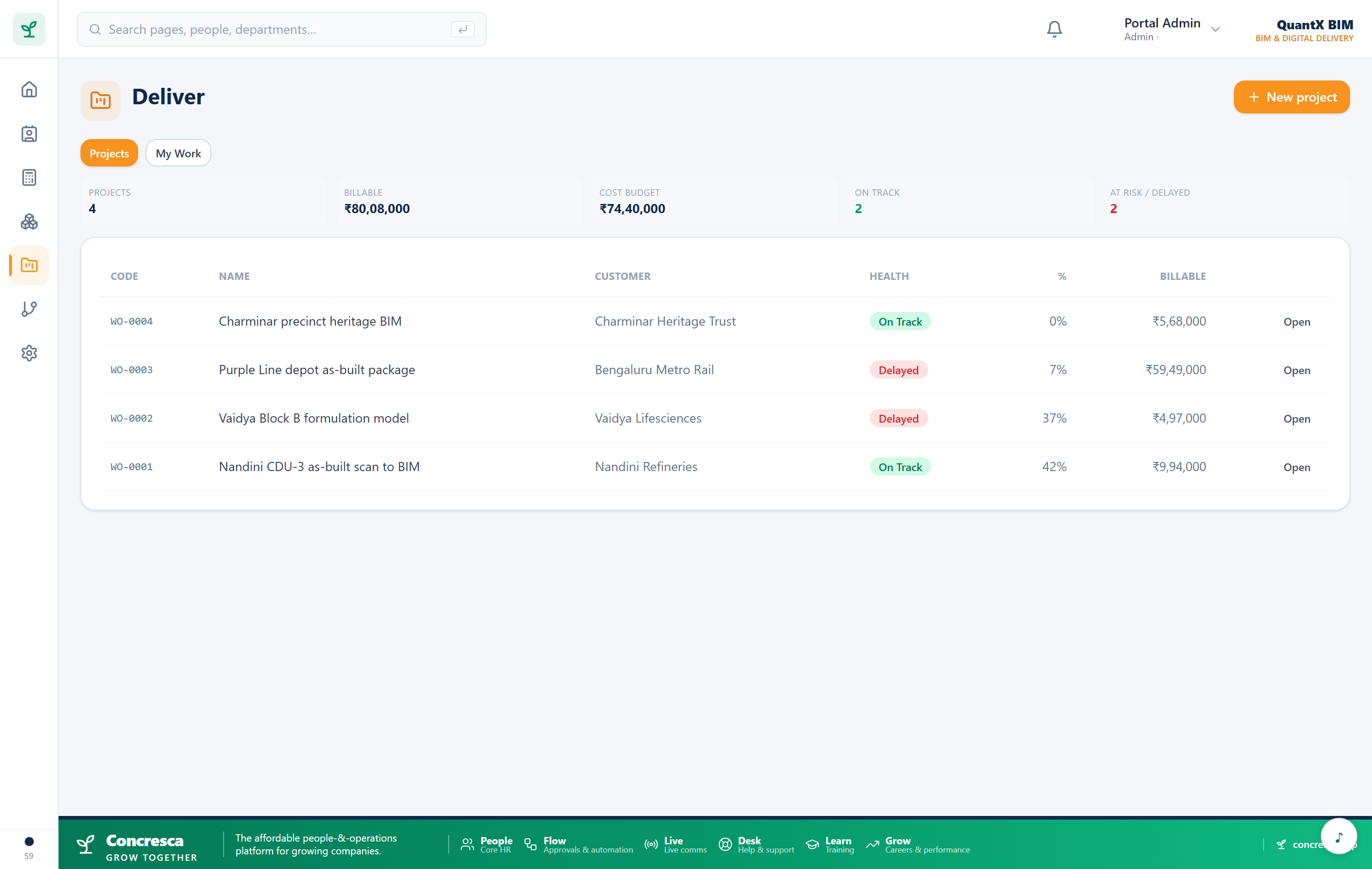Click customer Bengaluru Metro Rail
The height and width of the screenshot is (869, 1372).
coord(654,369)
